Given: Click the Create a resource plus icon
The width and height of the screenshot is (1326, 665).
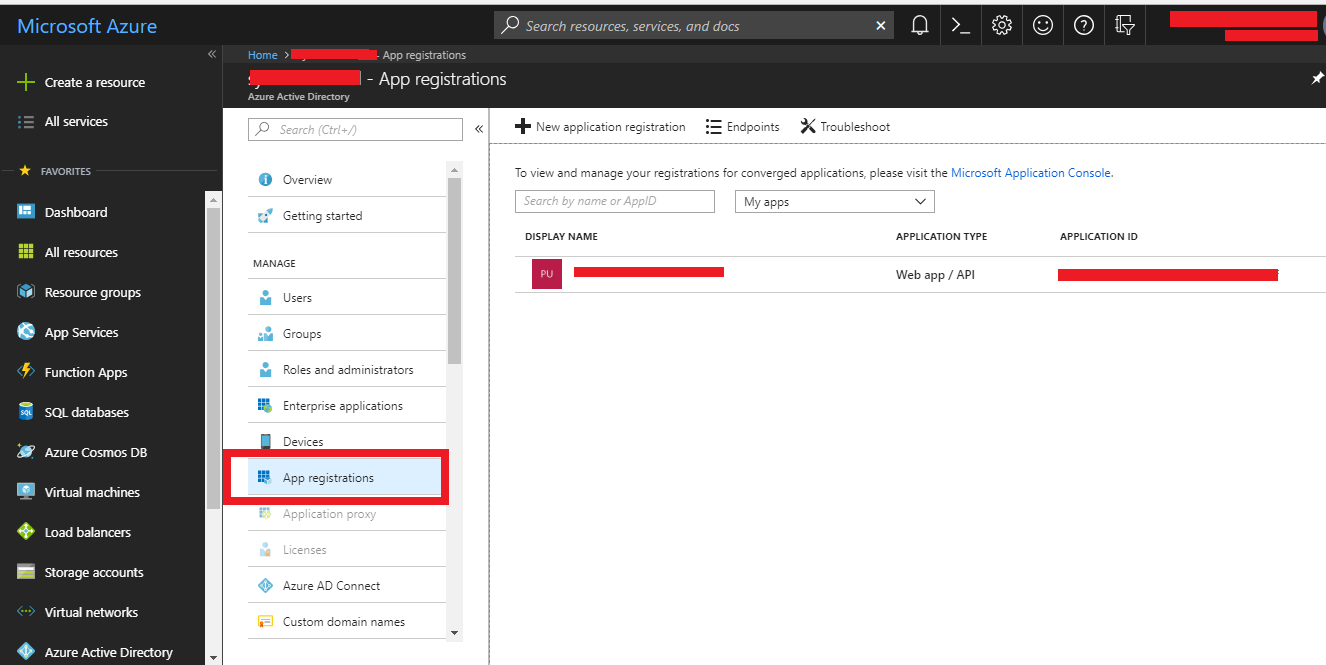Looking at the screenshot, I should 26,82.
